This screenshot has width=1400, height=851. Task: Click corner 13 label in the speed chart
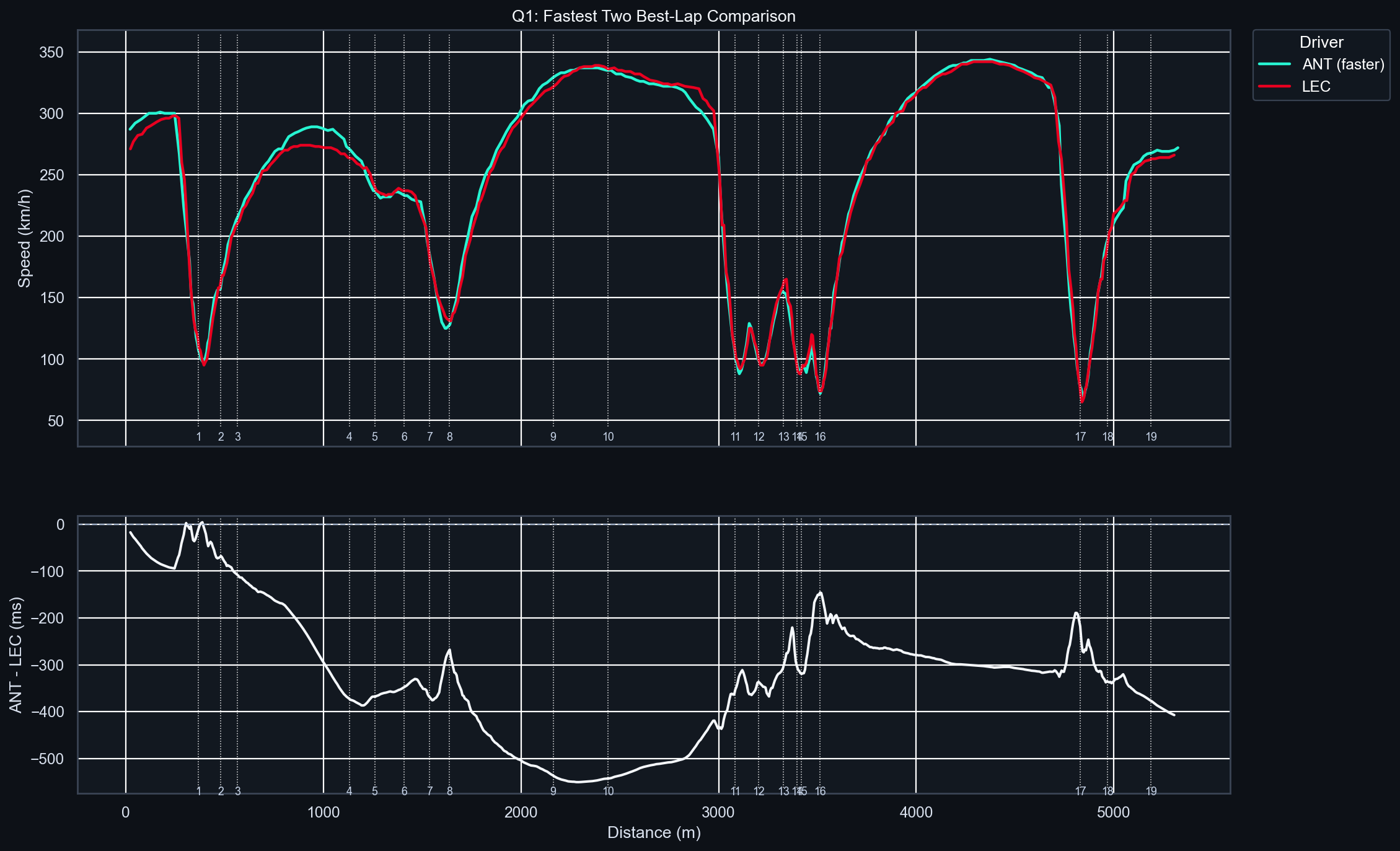point(784,437)
